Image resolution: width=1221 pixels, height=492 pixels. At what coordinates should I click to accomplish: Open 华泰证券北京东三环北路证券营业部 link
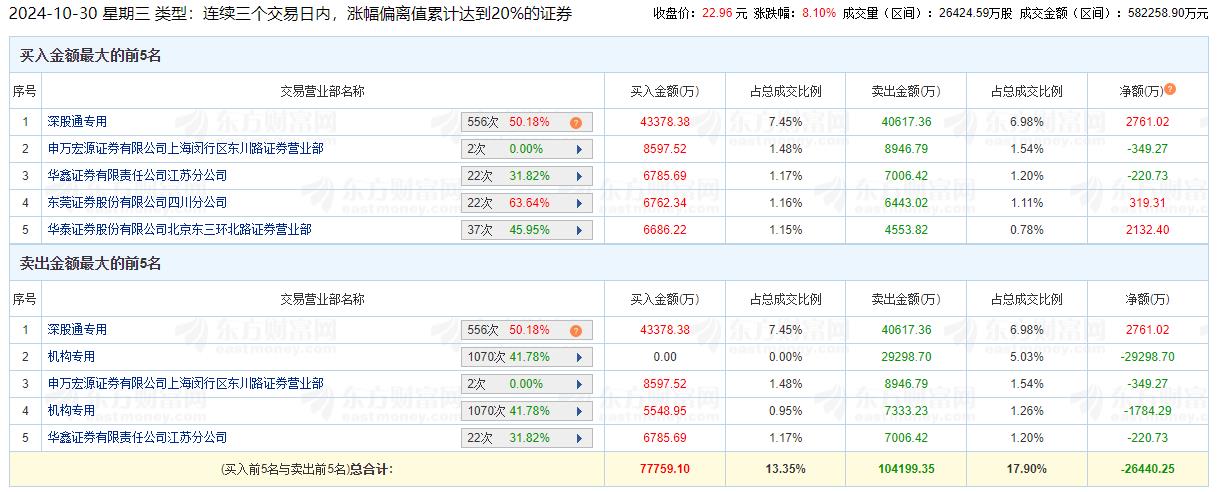(x=179, y=229)
